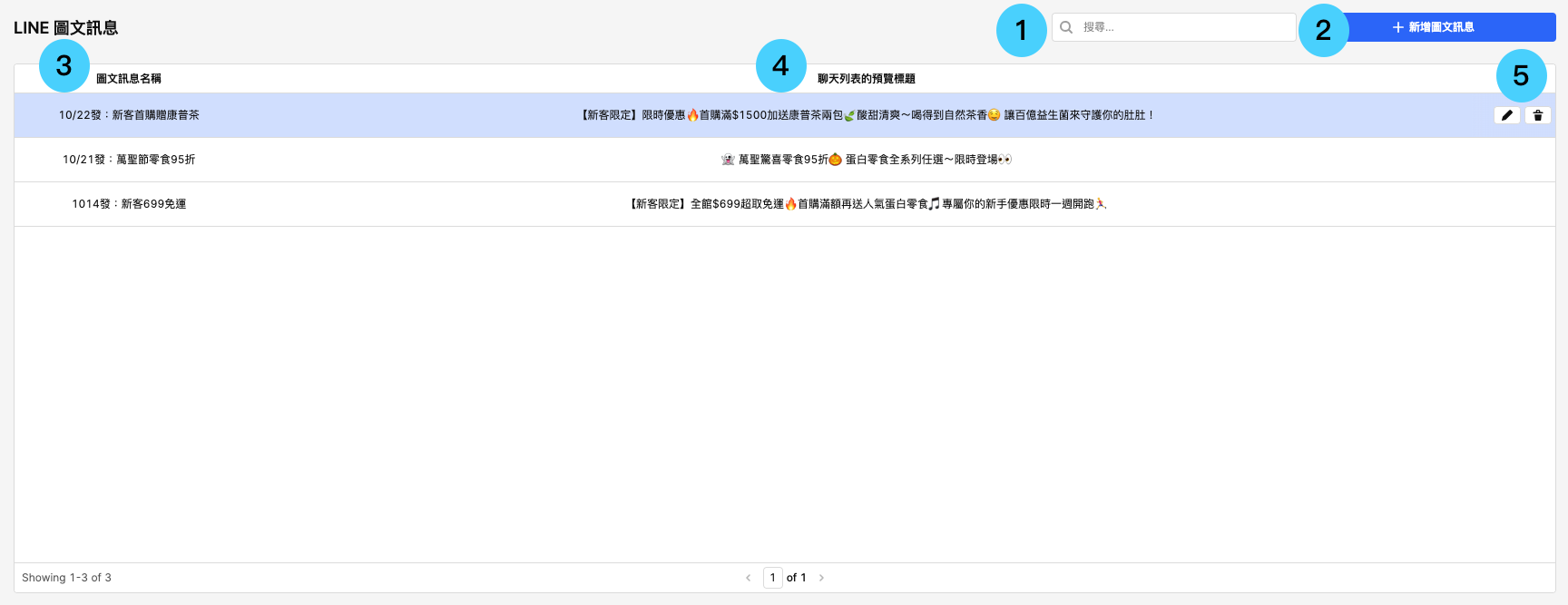
Task: Click the current page number box
Action: (x=772, y=578)
